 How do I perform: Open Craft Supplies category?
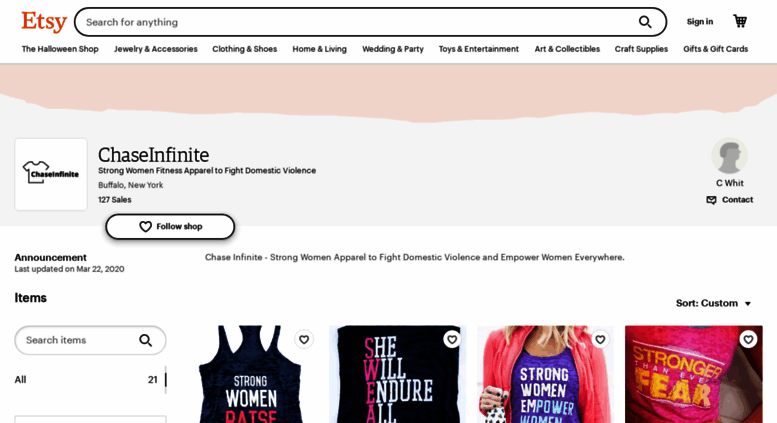tap(641, 49)
